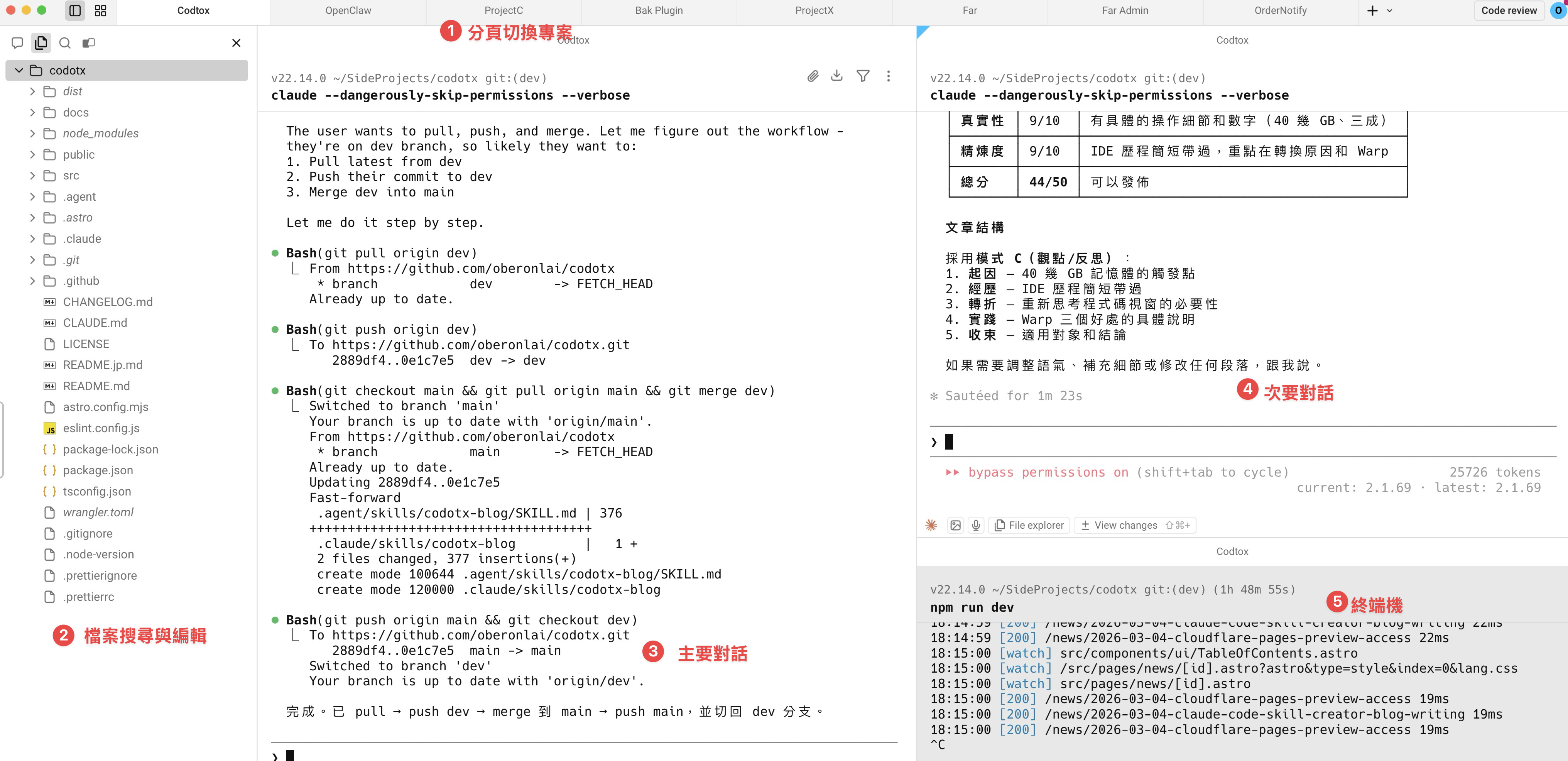The height and width of the screenshot is (761, 1568).
Task: Click the Code review button
Action: (x=1508, y=10)
